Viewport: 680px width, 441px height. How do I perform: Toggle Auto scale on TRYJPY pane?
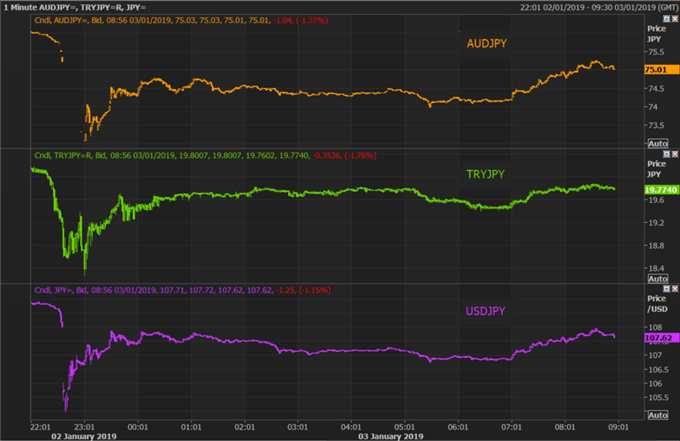[657, 279]
